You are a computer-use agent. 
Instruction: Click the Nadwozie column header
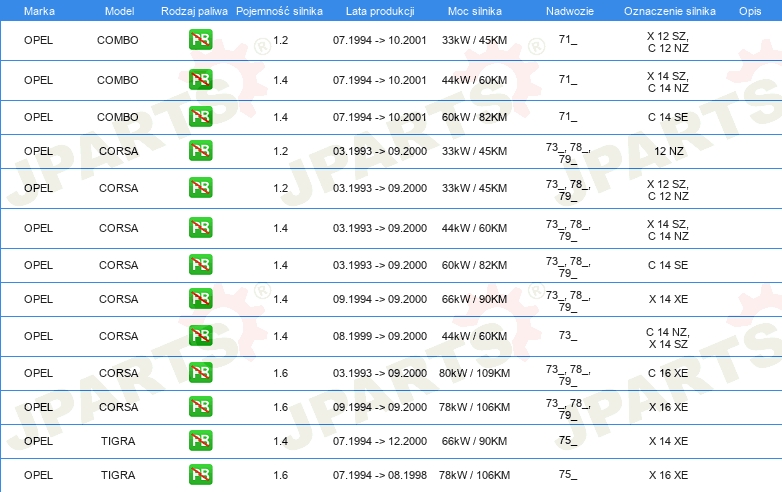[570, 11]
